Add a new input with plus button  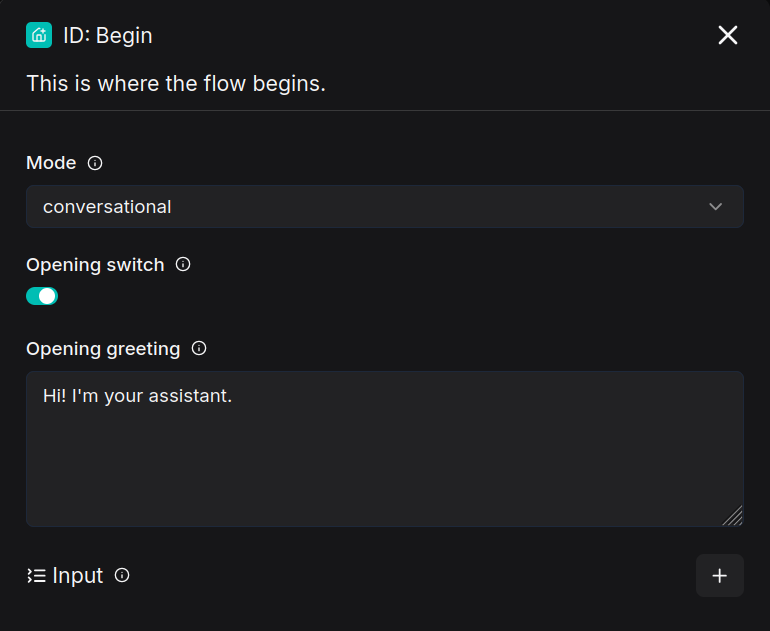719,575
